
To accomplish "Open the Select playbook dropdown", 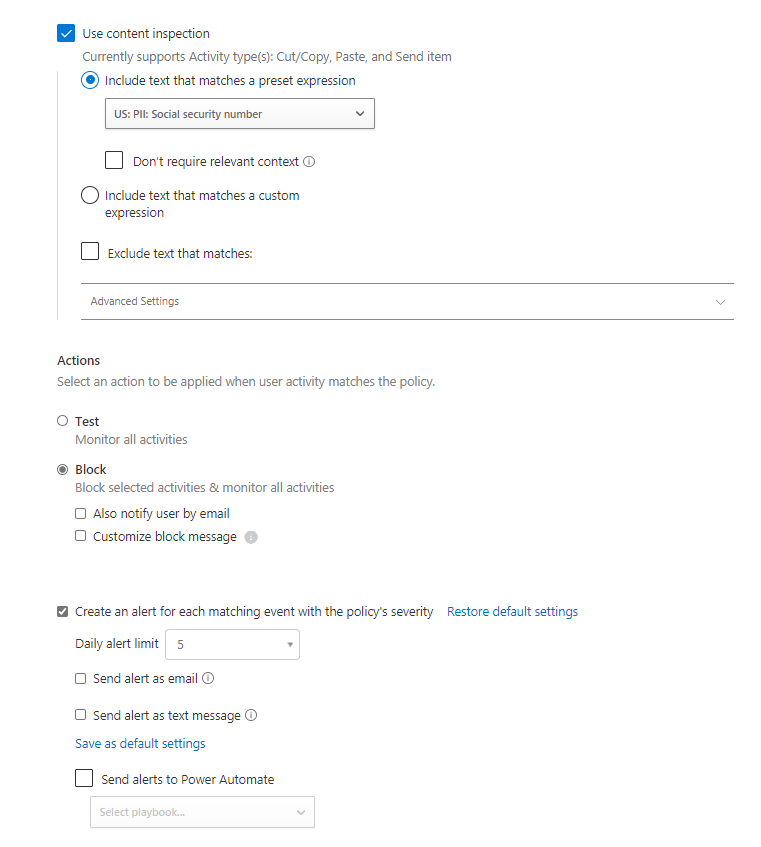I will pyautogui.click(x=203, y=812).
